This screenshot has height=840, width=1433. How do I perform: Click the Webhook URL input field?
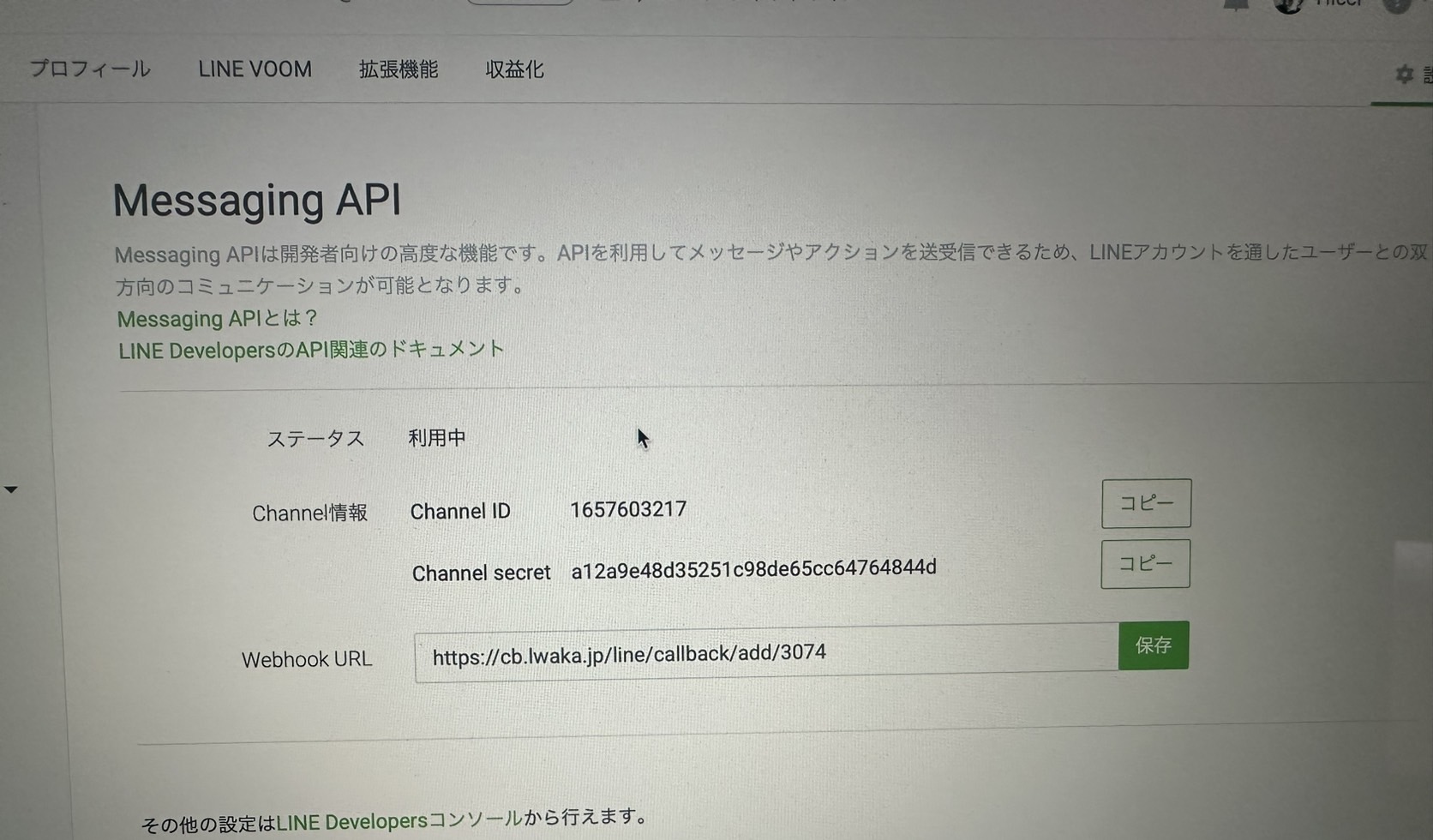coord(766,653)
